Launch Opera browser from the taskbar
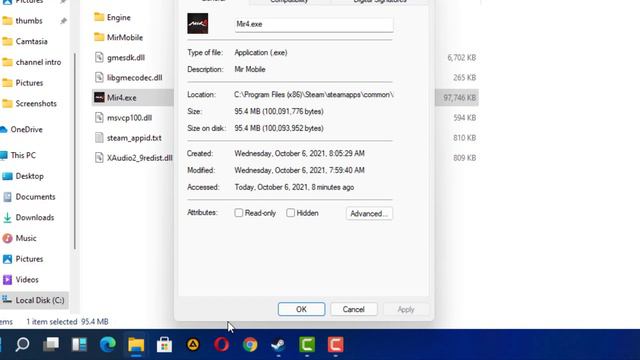The image size is (640, 360). click(222, 345)
